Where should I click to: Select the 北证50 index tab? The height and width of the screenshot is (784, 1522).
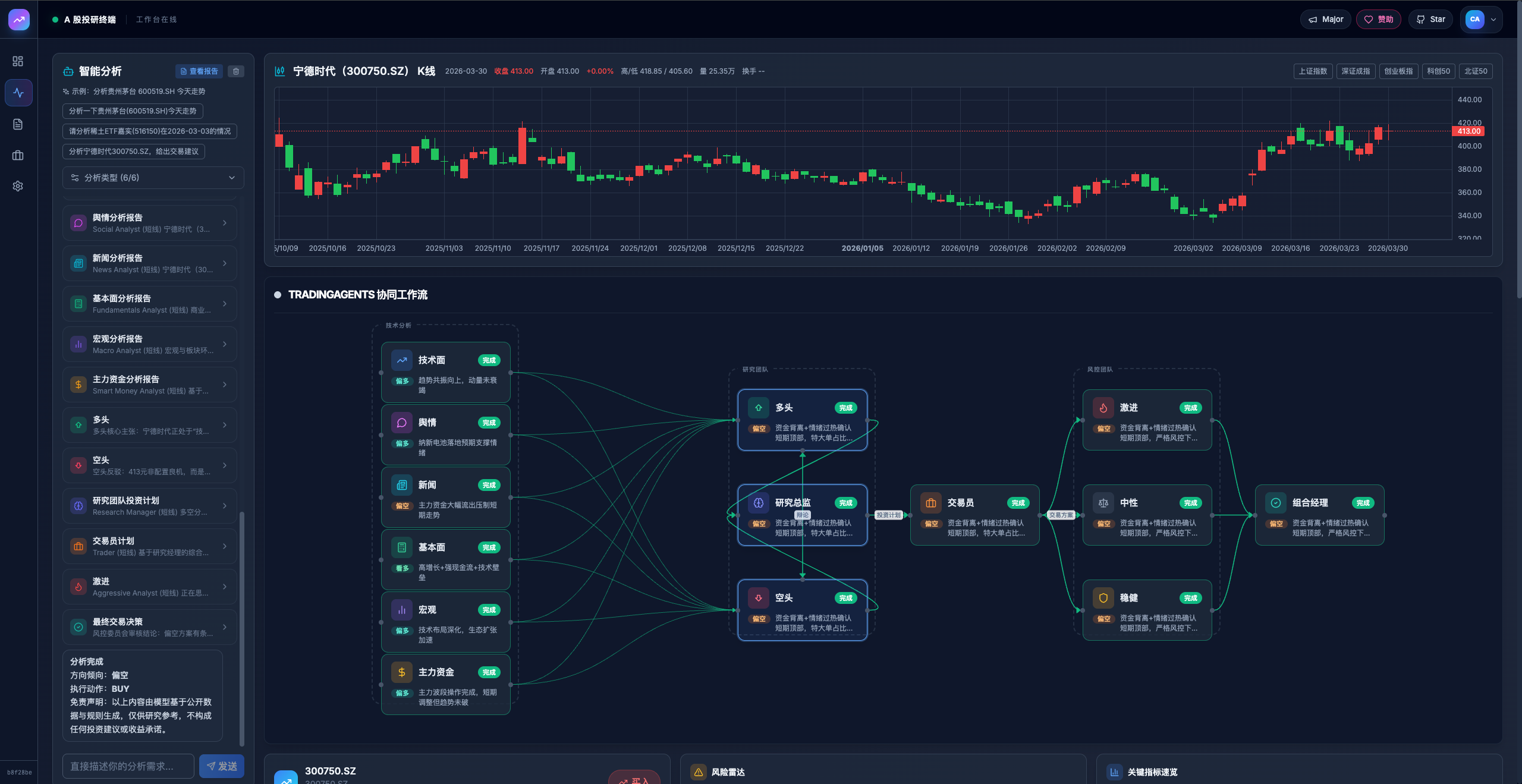[x=1476, y=71]
